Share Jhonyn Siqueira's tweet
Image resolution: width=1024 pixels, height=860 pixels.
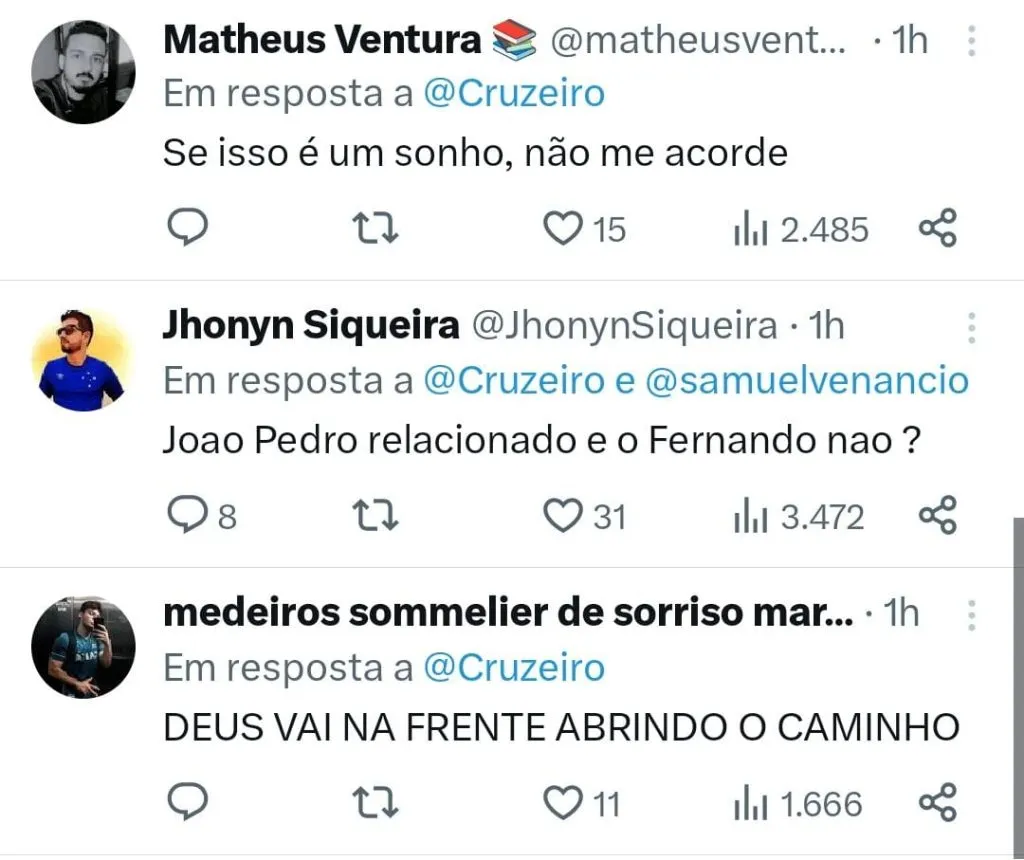[x=938, y=516]
